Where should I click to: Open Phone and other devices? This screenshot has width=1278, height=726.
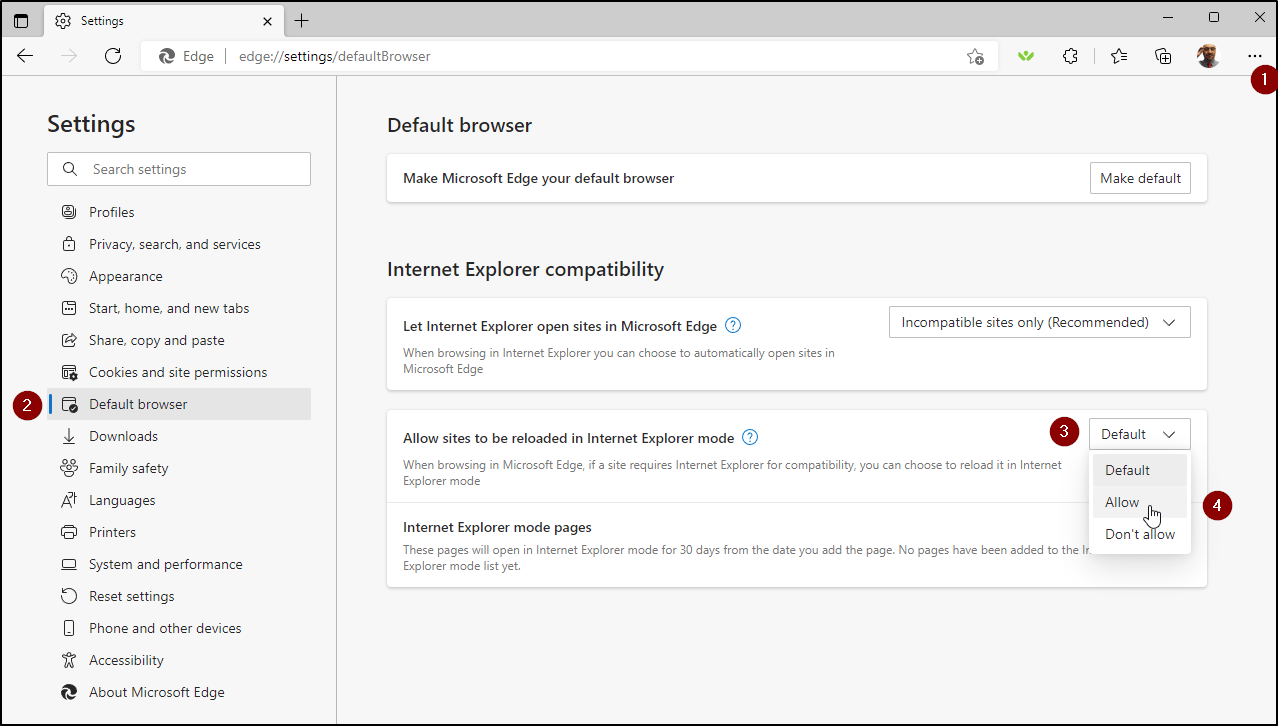point(179,628)
